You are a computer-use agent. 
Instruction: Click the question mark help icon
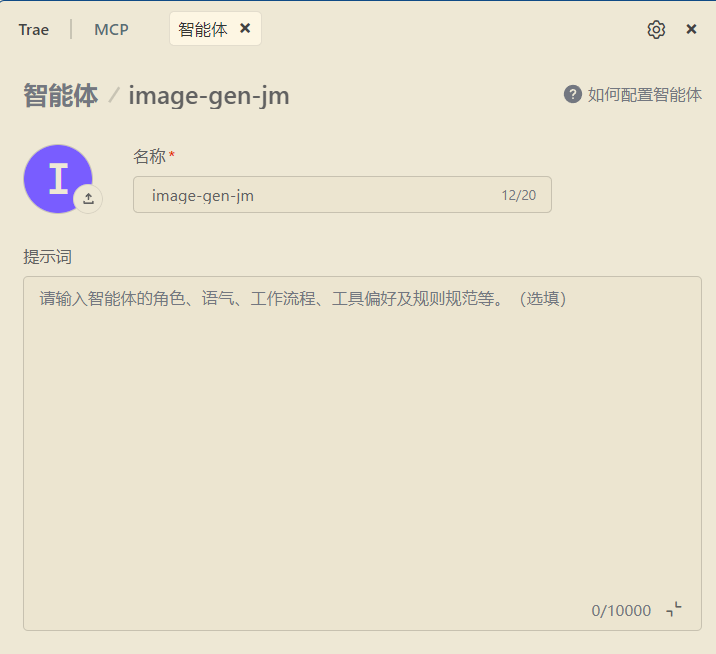pyautogui.click(x=573, y=95)
